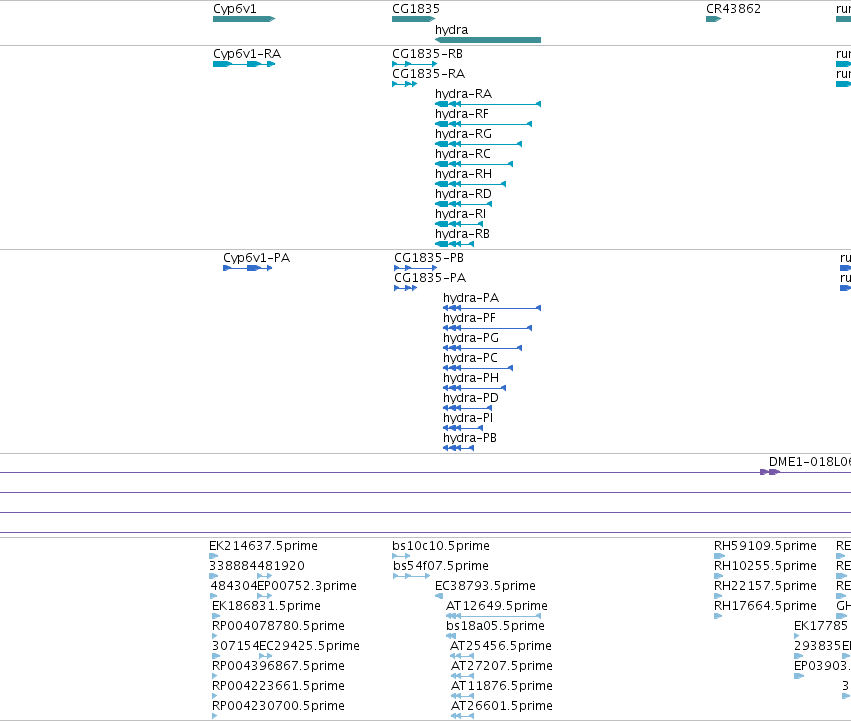Viewport: 851px width, 721px height.
Task: Open EST AT12649.5prime
Action: [x=493, y=616]
